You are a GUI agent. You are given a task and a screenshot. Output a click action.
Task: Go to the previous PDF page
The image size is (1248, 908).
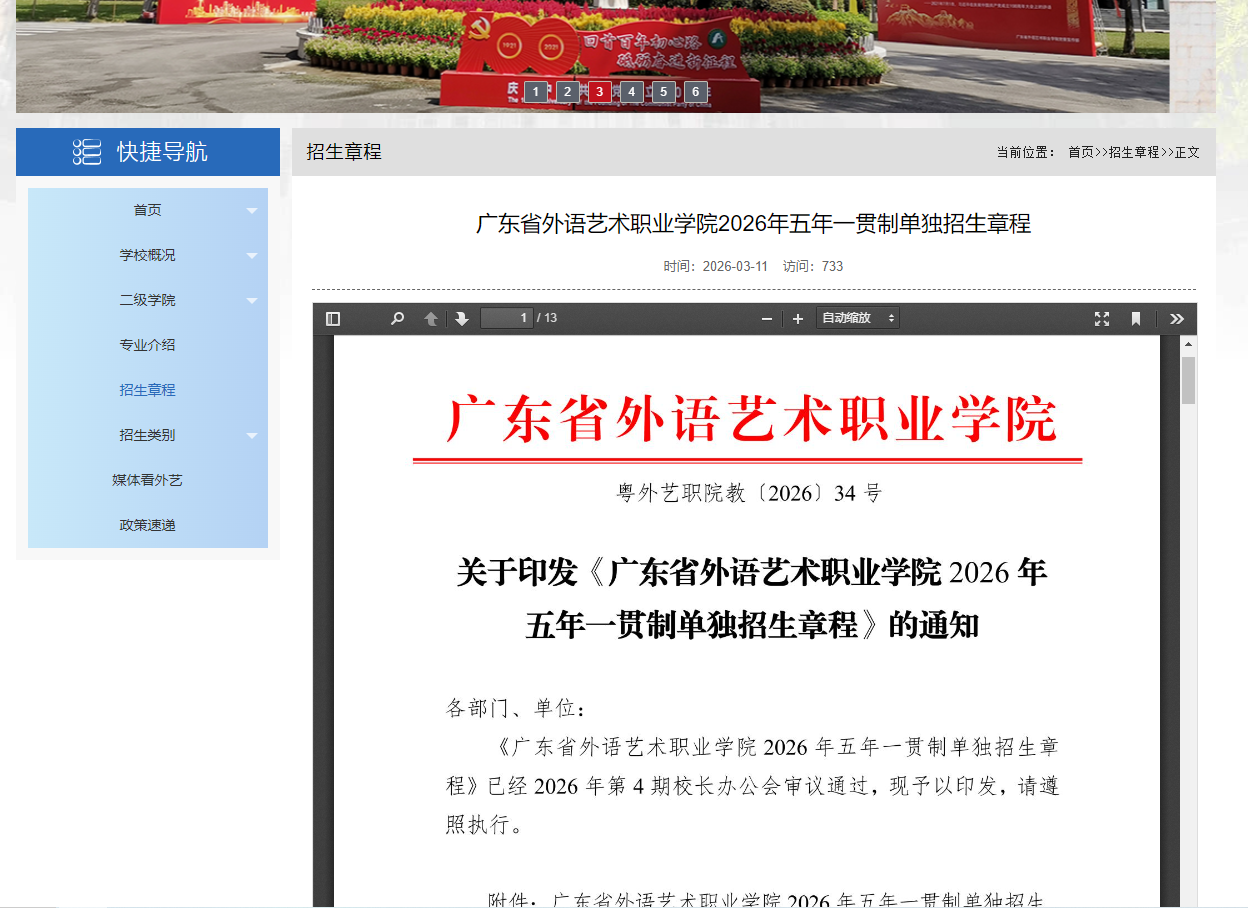pos(429,318)
